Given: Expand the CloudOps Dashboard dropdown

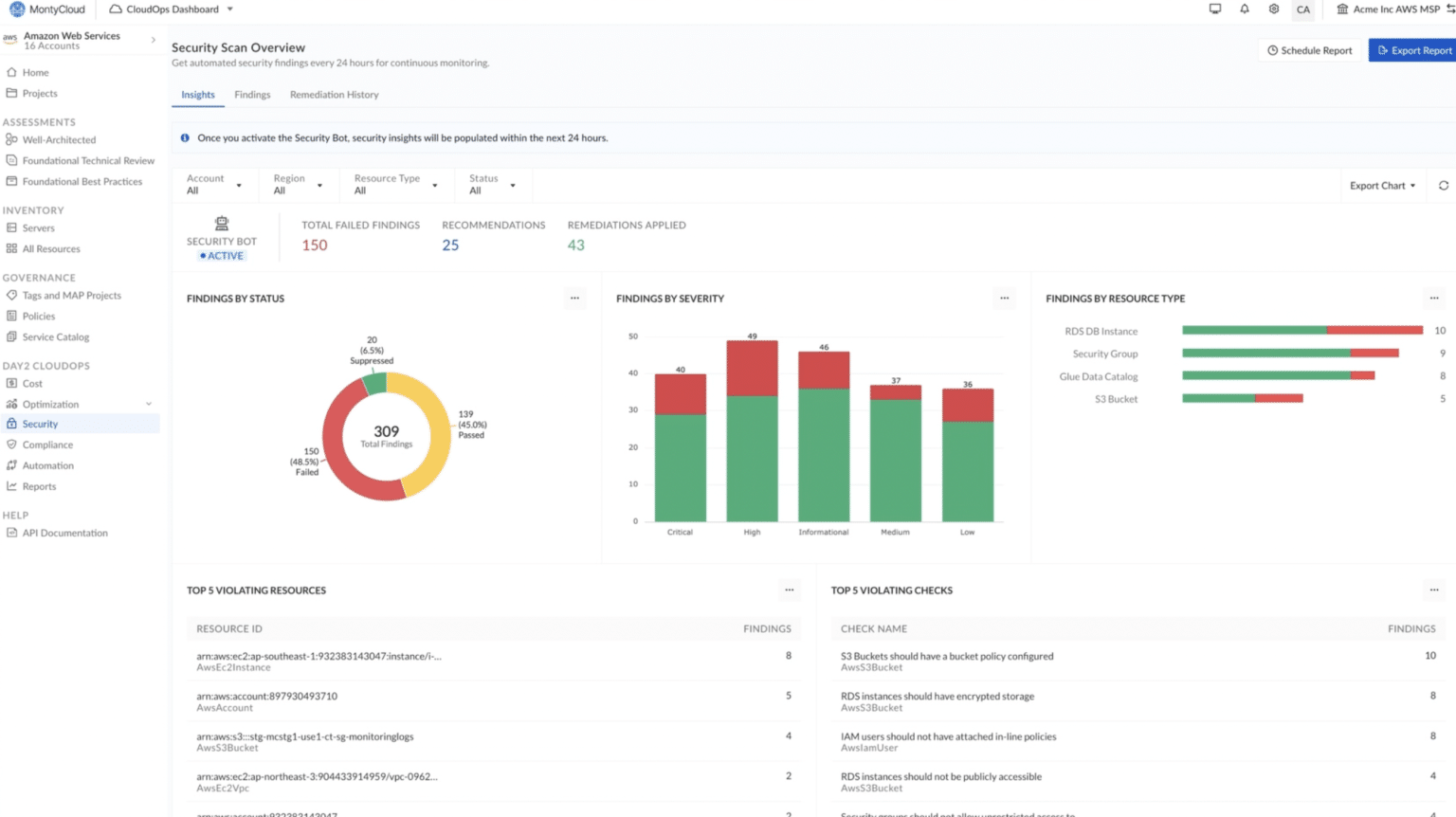Looking at the screenshot, I should [x=172, y=9].
